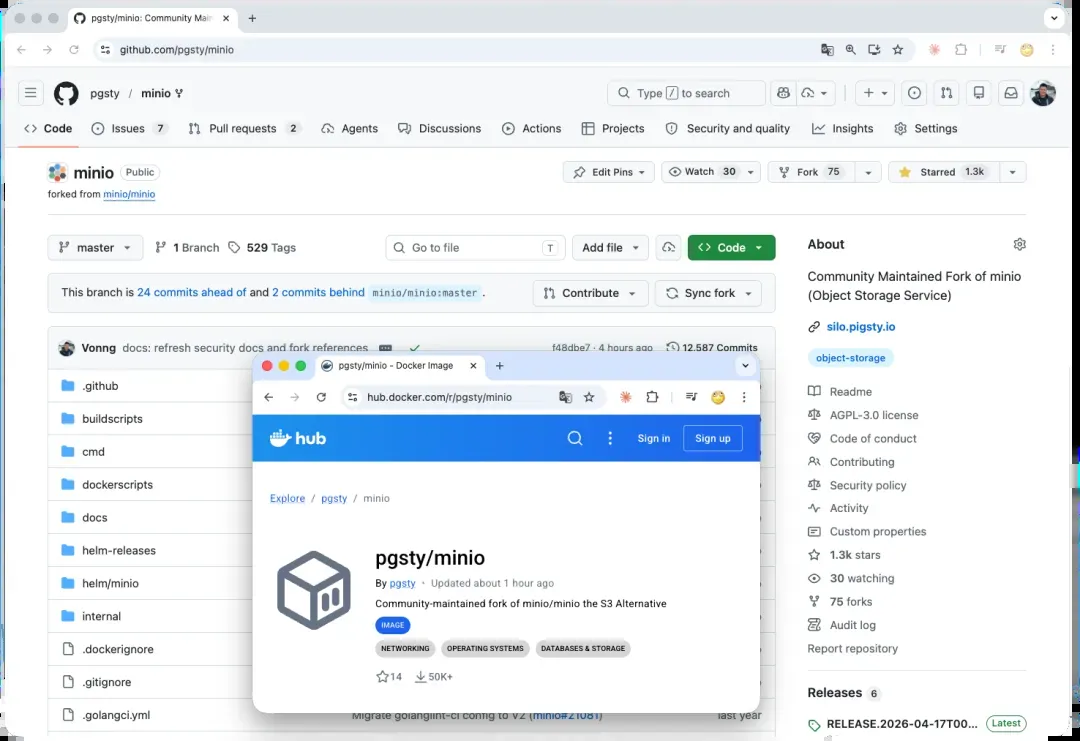1080x741 pixels.
Task: Go back in the Docker Hub window
Action: tap(269, 397)
